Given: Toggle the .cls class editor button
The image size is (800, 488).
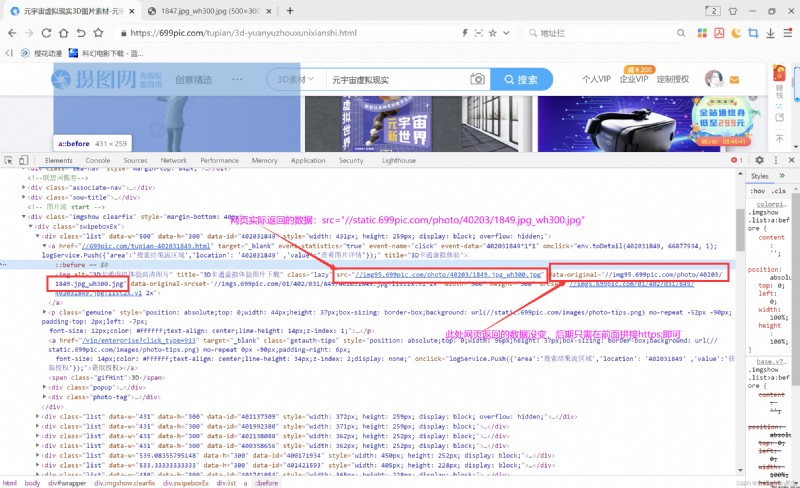Looking at the screenshot, I should [x=779, y=191].
